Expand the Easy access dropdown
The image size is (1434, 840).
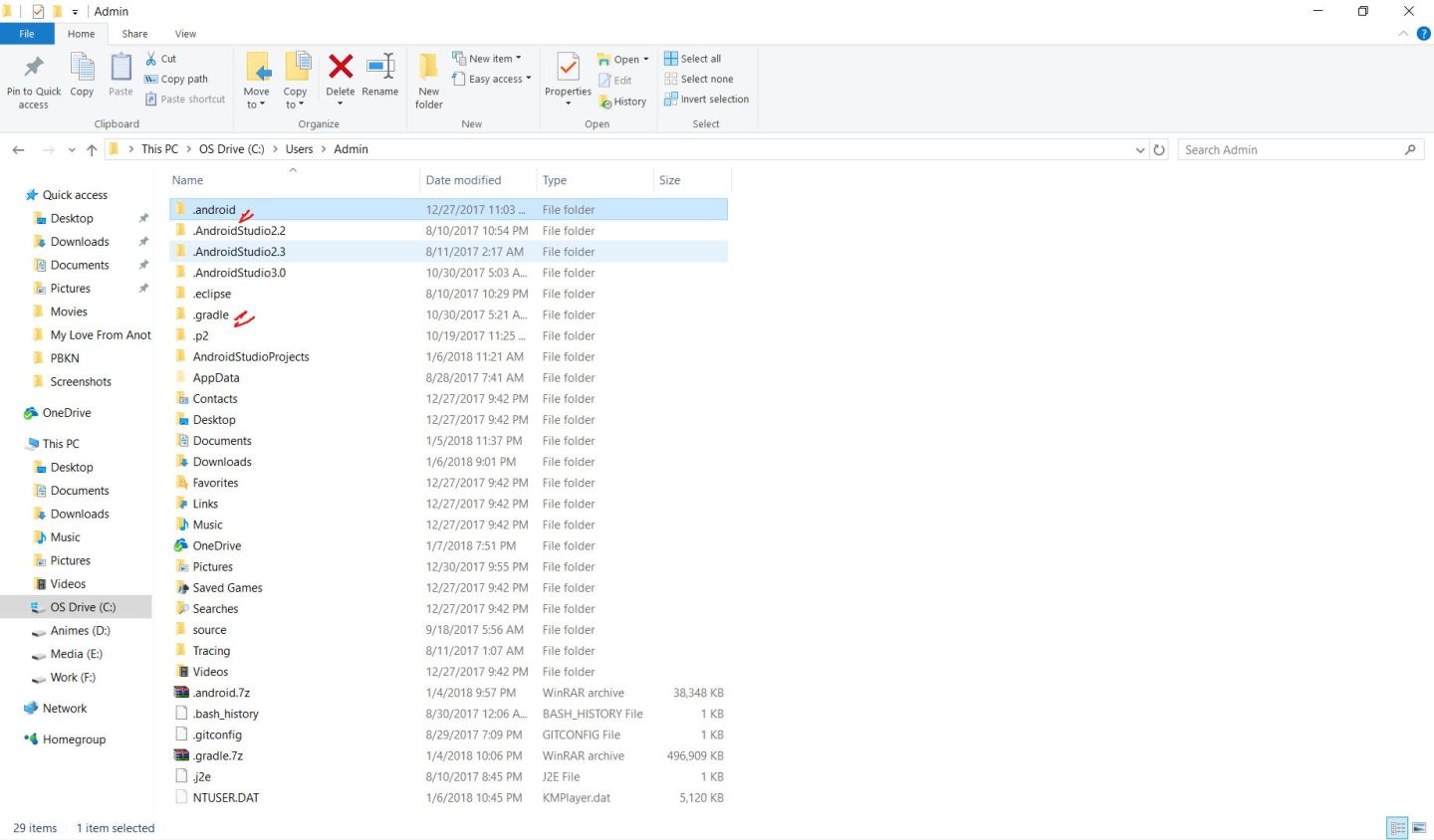coord(492,79)
